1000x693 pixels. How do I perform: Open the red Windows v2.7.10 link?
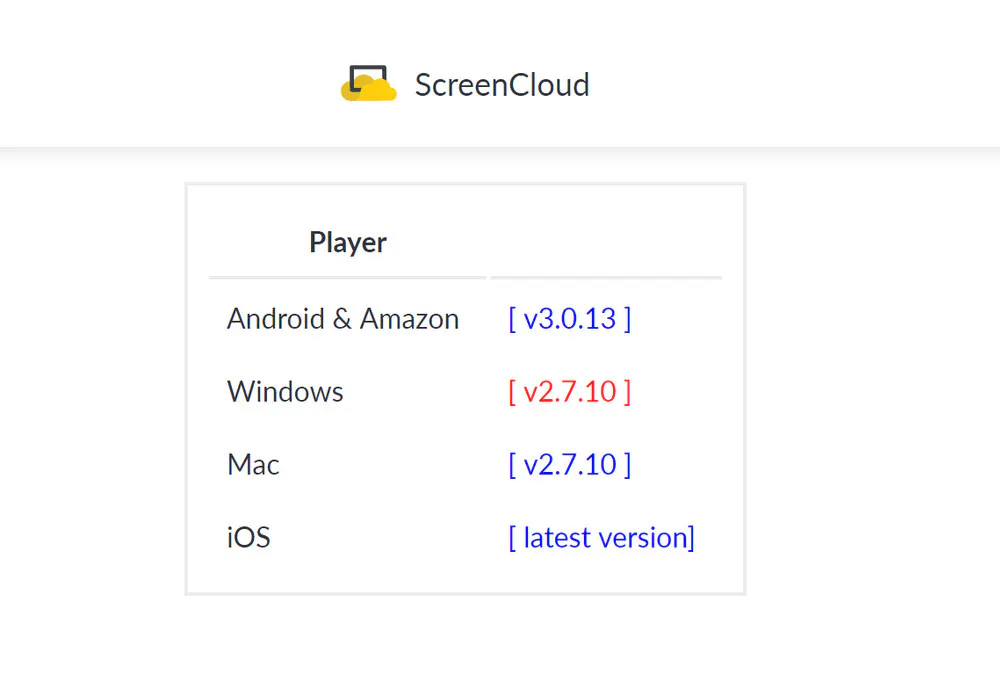point(570,391)
